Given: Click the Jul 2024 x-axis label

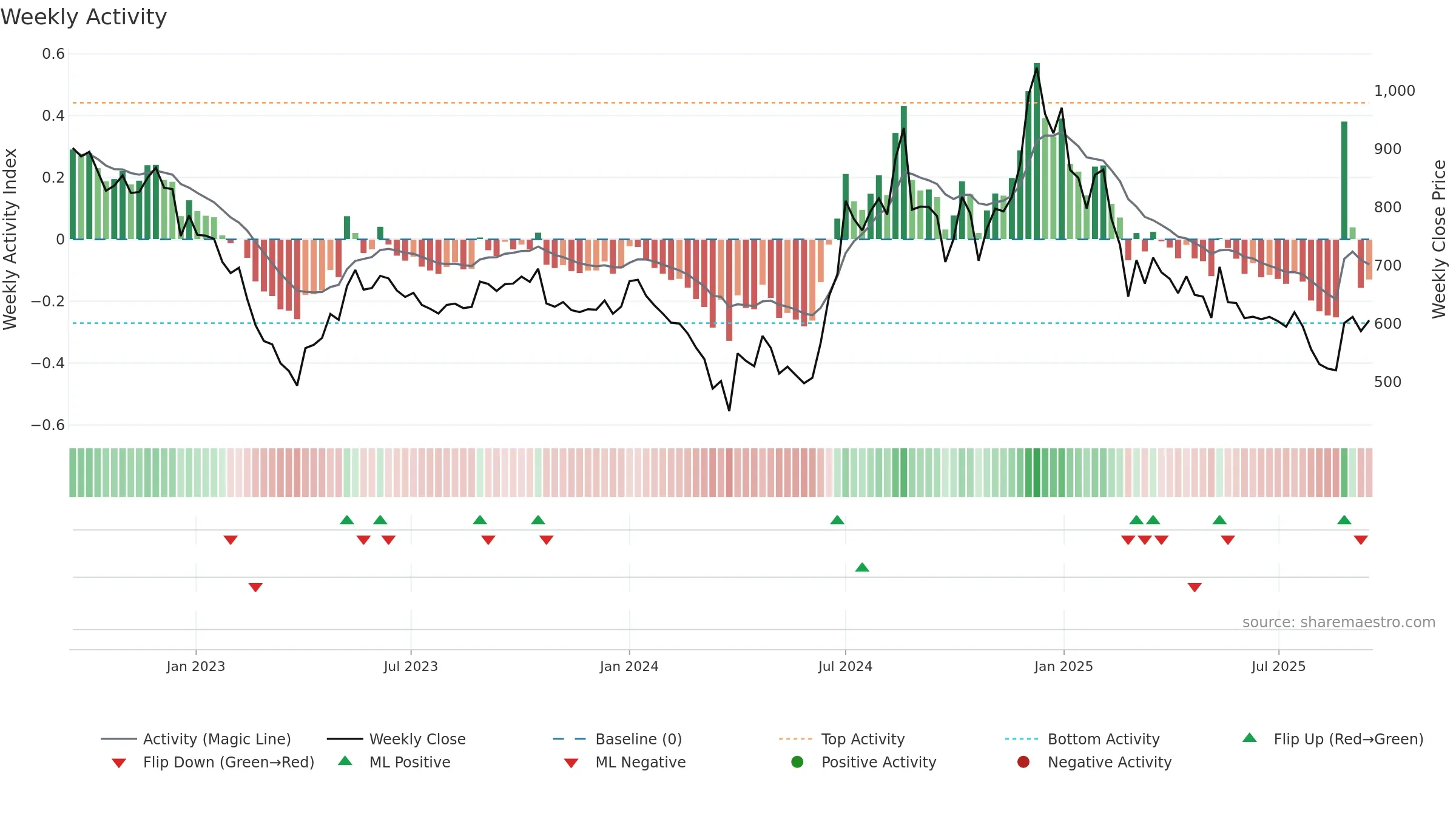Looking at the screenshot, I should 845,667.
